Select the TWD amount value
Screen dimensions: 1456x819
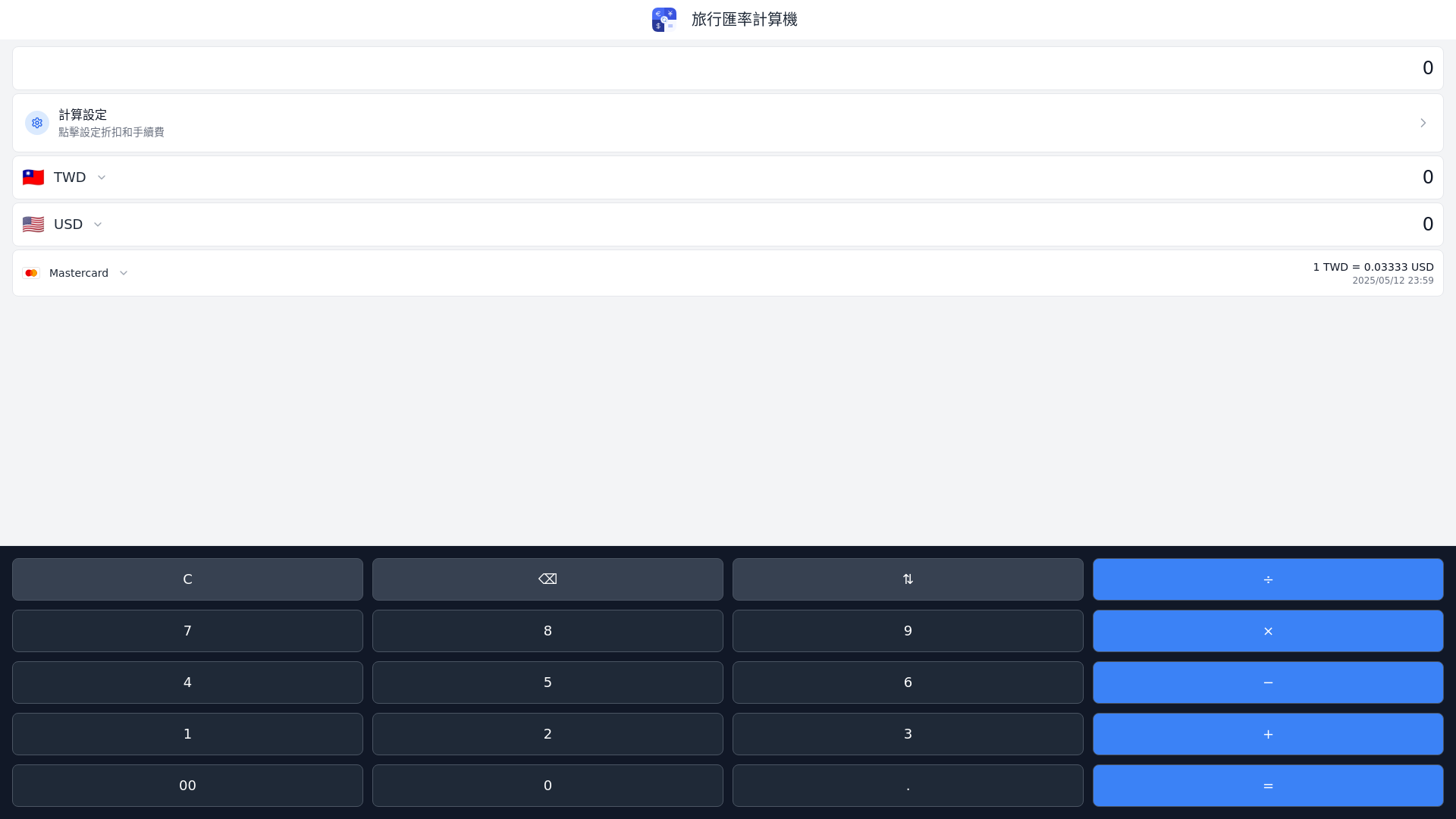[x=1428, y=177]
